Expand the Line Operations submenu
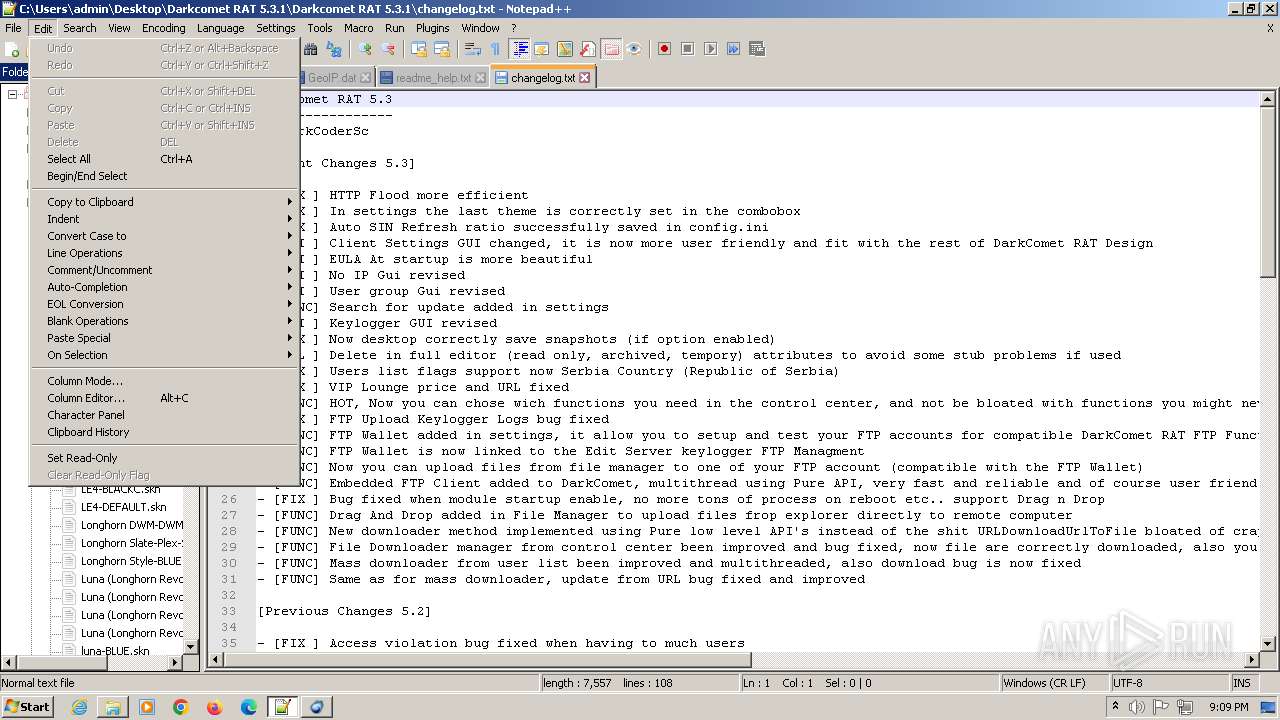Image resolution: width=1280 pixels, height=720 pixels. click(165, 253)
